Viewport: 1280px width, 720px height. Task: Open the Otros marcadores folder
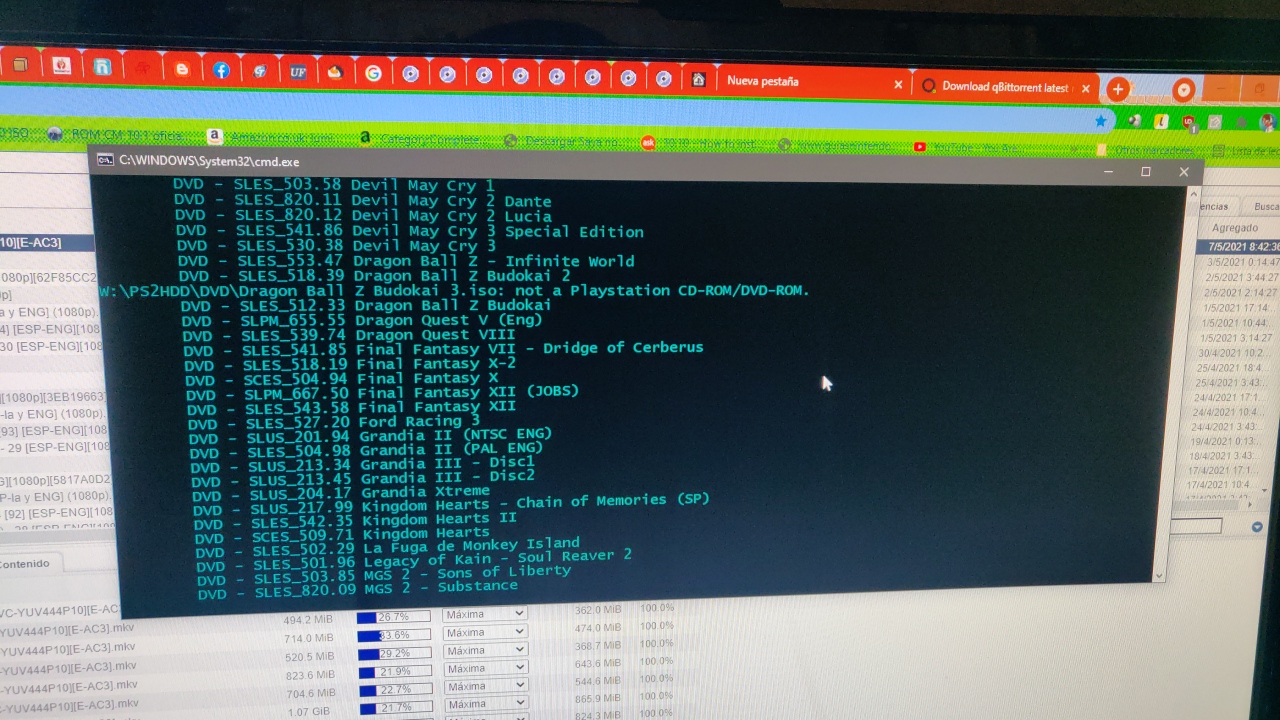coord(1147,149)
